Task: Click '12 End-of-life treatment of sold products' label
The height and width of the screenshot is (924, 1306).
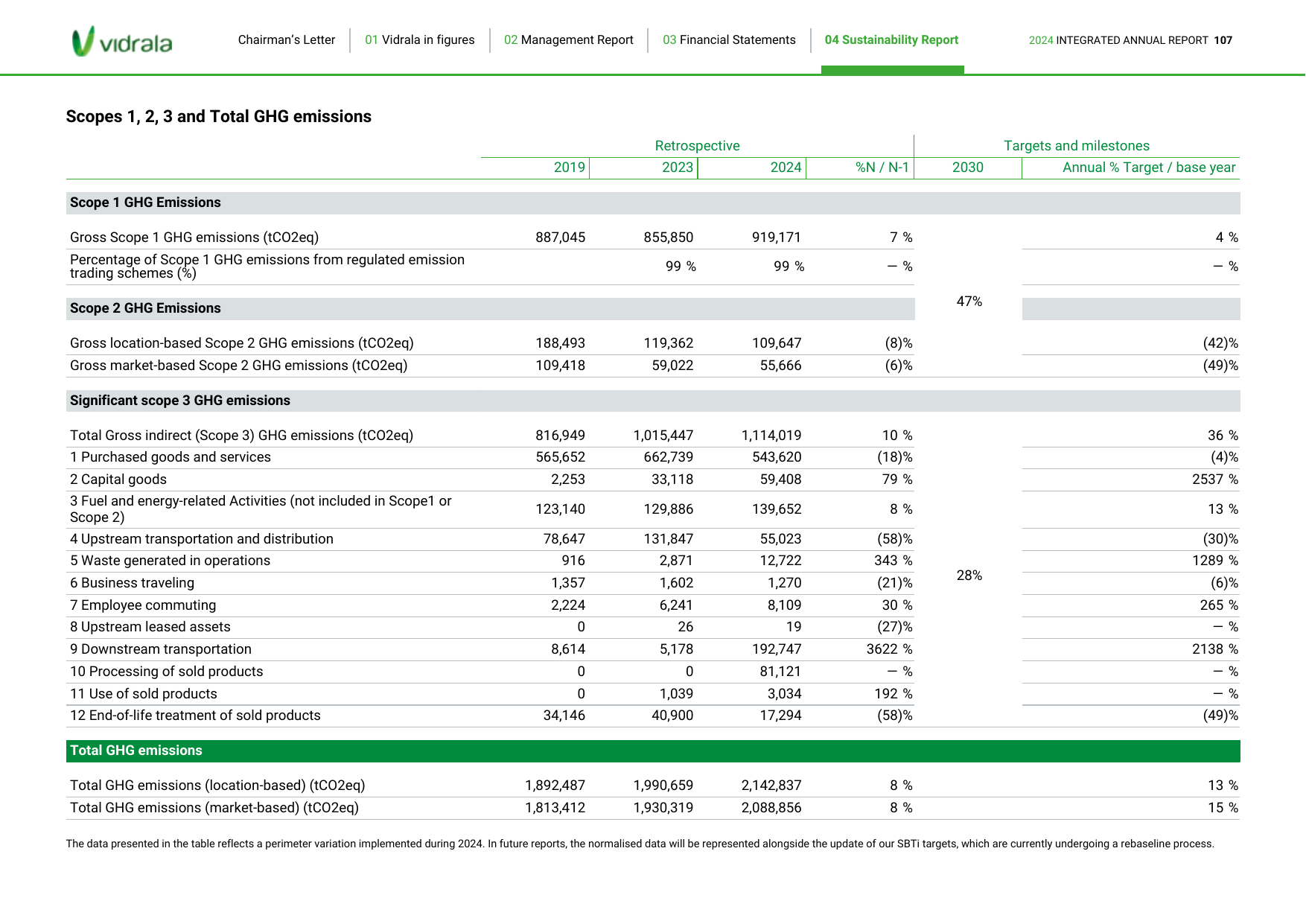Action: tap(195, 716)
